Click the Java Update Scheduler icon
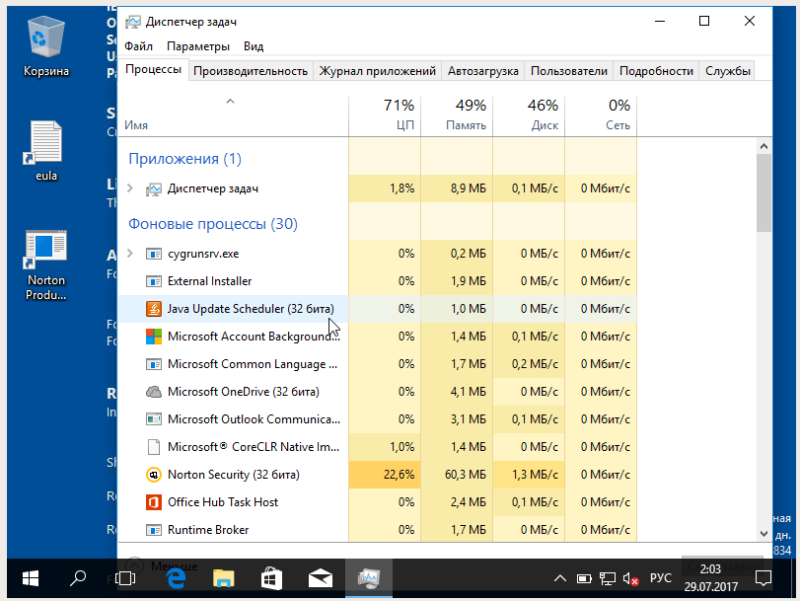This screenshot has height=601, width=800. pyautogui.click(x=154, y=309)
